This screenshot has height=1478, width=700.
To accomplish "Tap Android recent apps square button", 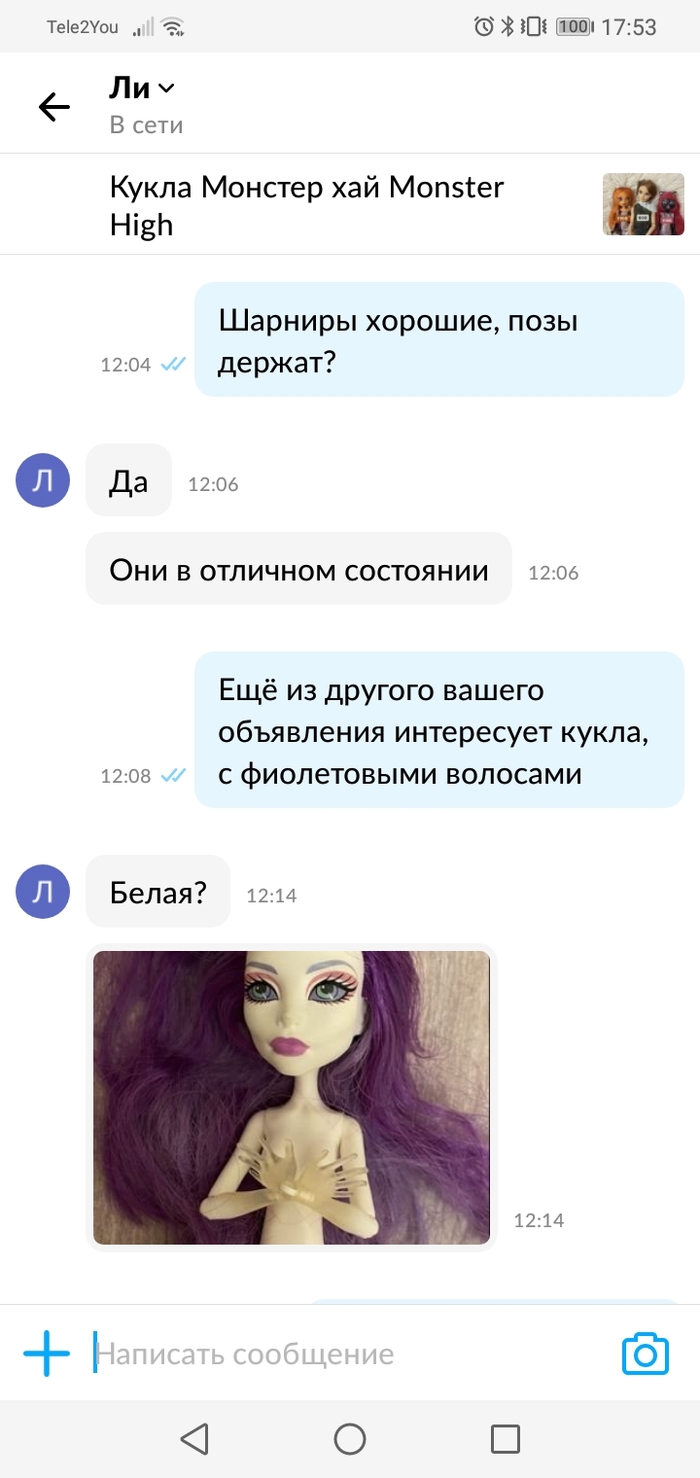I will tap(505, 1439).
